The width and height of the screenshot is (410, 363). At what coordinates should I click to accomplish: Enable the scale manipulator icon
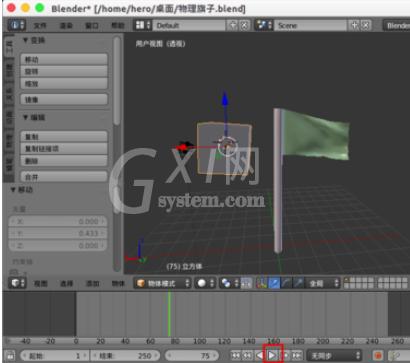coord(298,283)
